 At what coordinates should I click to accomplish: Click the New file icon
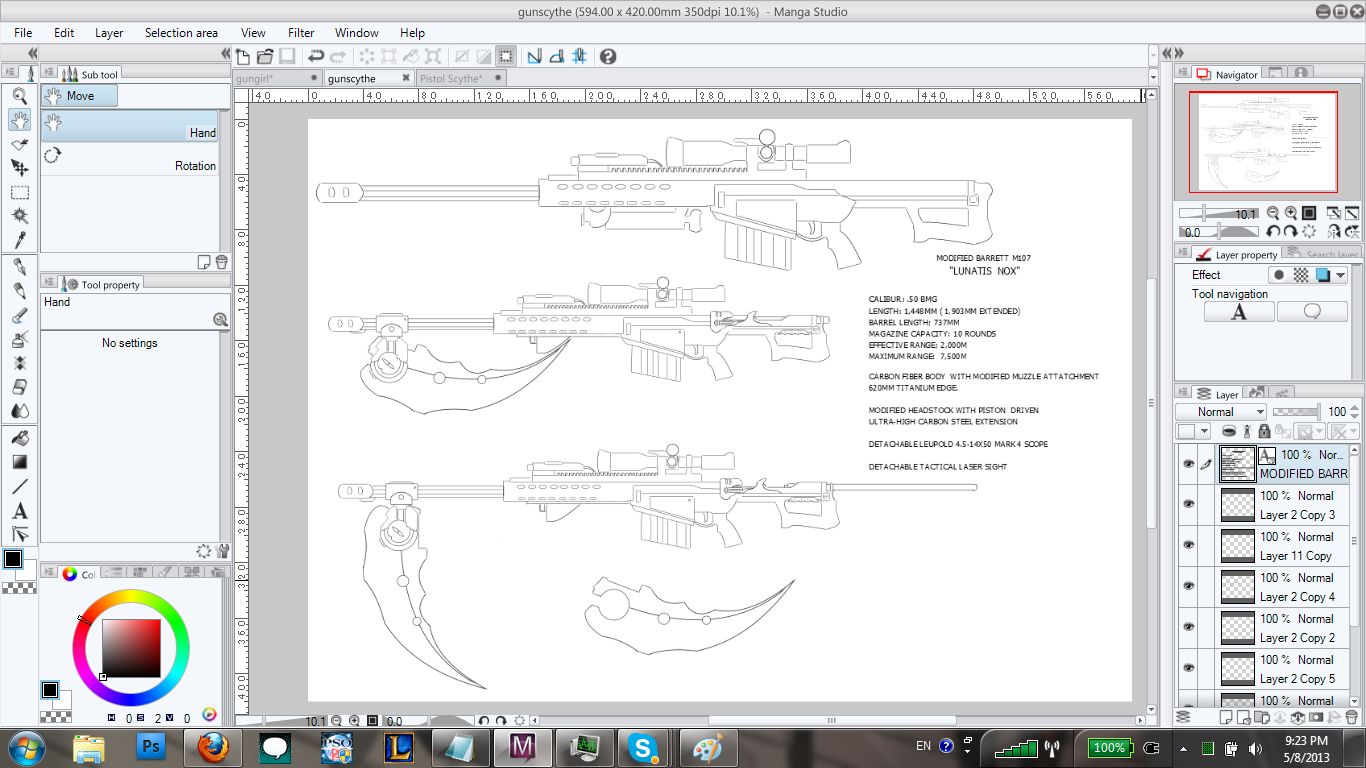pyautogui.click(x=243, y=57)
